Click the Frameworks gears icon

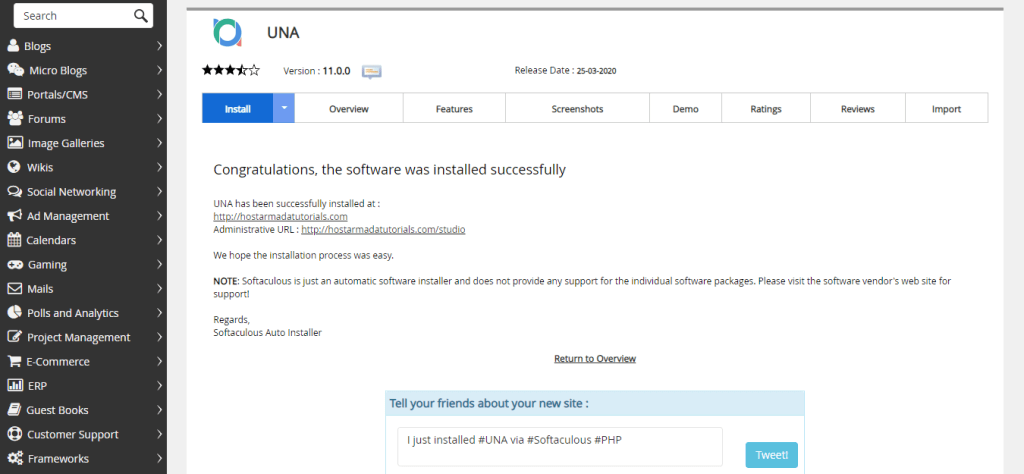tap(15, 458)
